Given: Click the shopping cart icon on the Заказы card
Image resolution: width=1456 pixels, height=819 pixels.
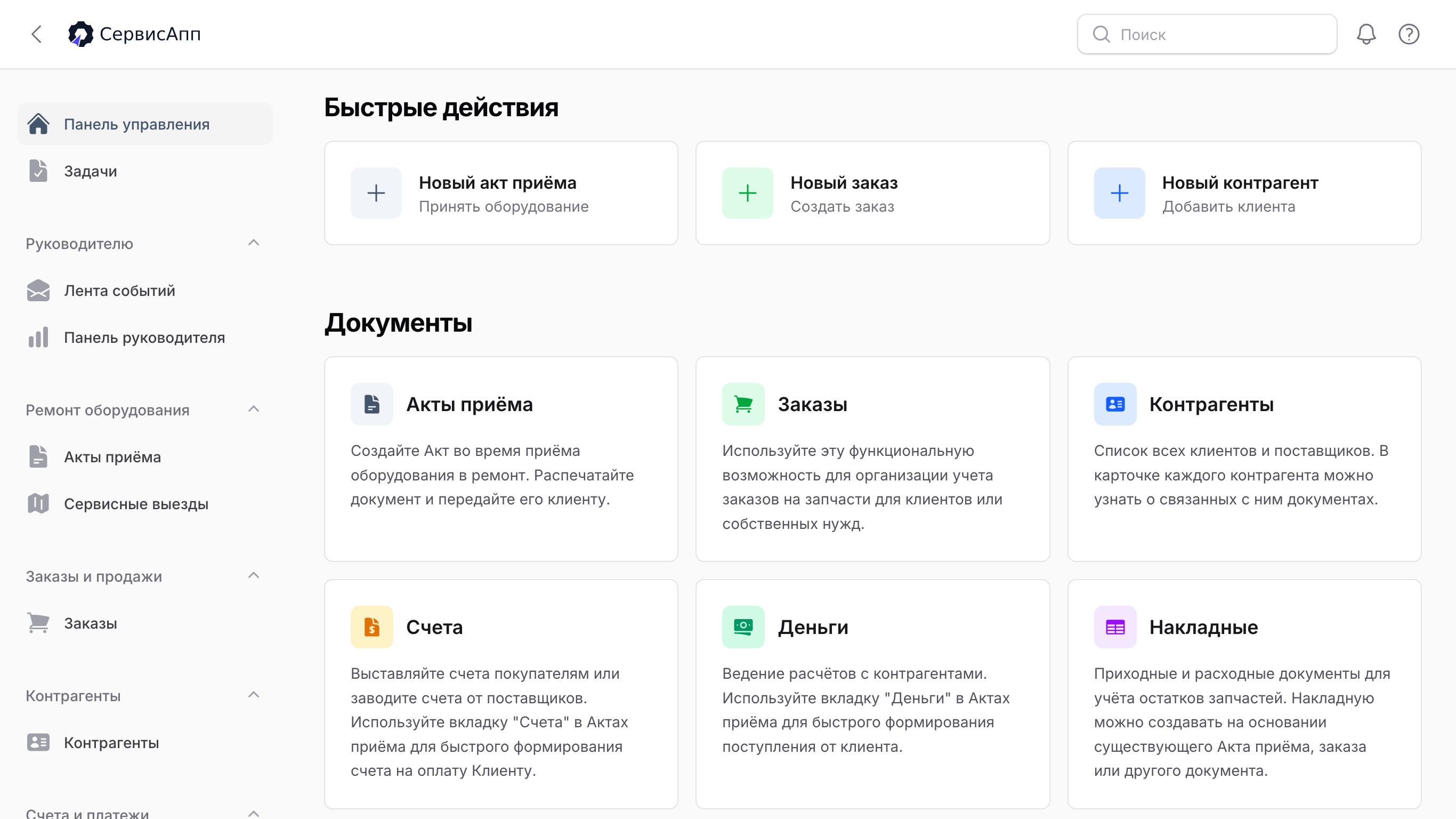Looking at the screenshot, I should coord(743,403).
